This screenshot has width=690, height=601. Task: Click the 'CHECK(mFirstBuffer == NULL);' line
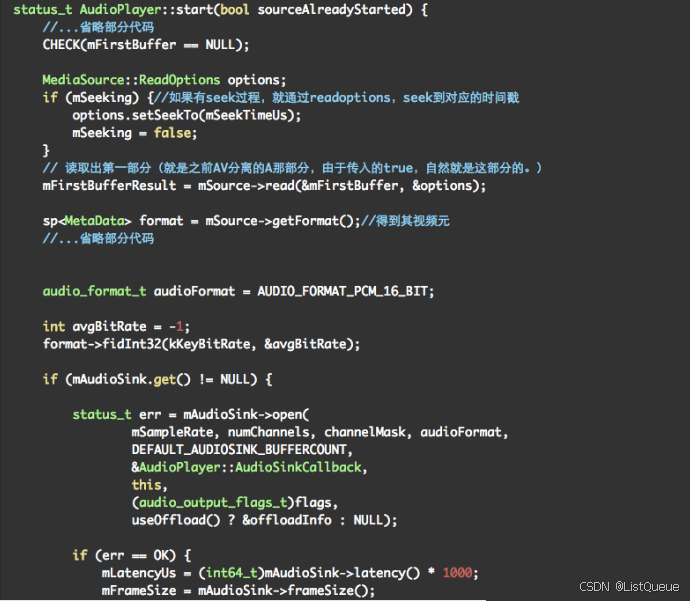(x=146, y=45)
